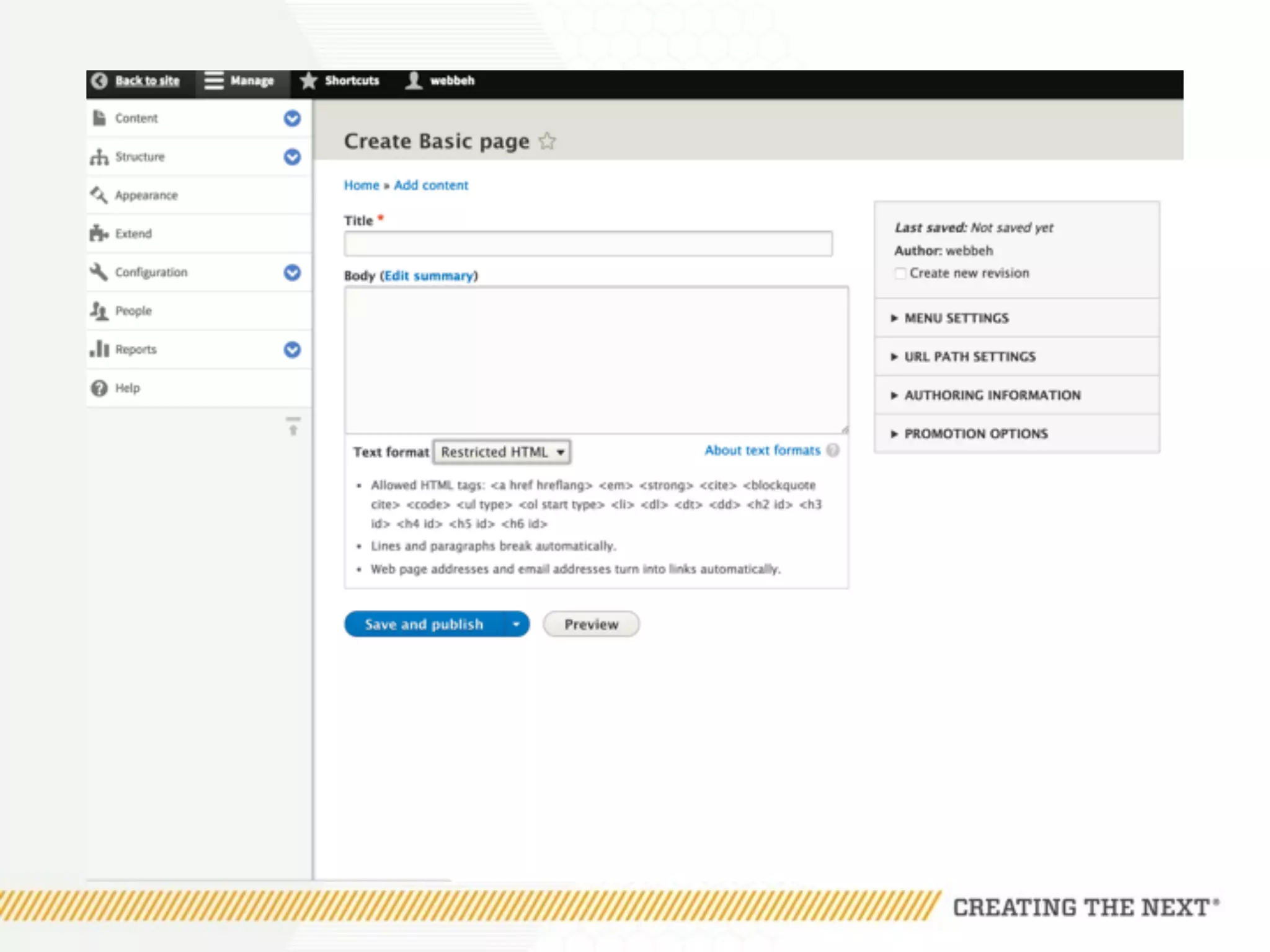Image resolution: width=1270 pixels, height=952 pixels.
Task: Click the webbeh user icon
Action: 414,81
